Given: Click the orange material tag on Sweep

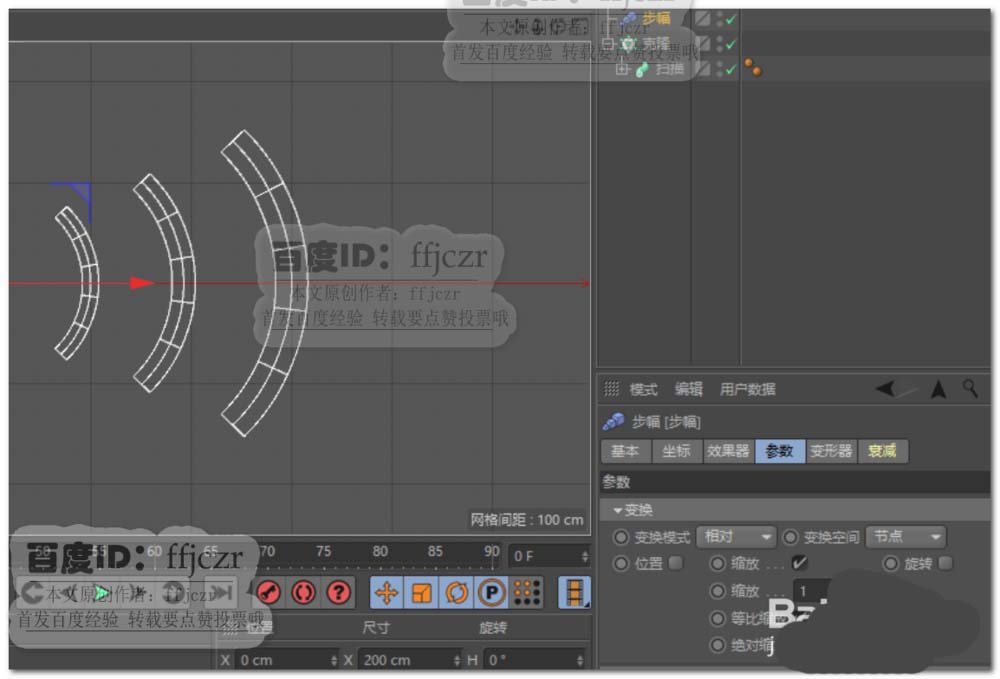Looking at the screenshot, I should (753, 68).
